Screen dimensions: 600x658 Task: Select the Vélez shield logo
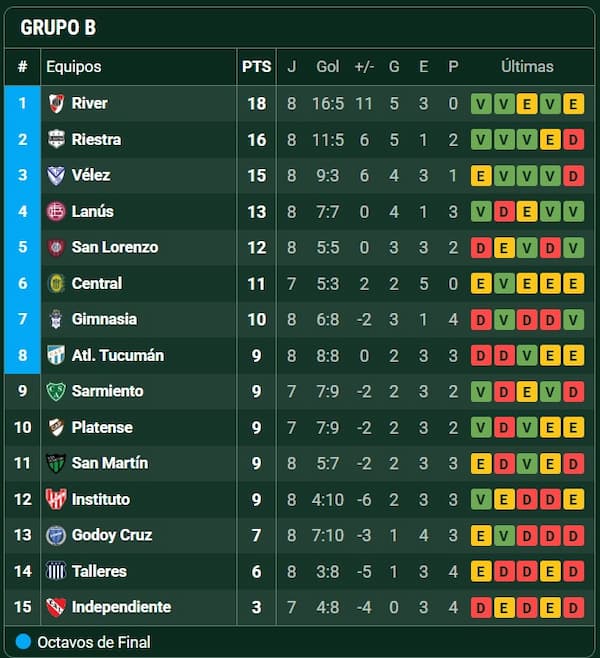click(56, 175)
